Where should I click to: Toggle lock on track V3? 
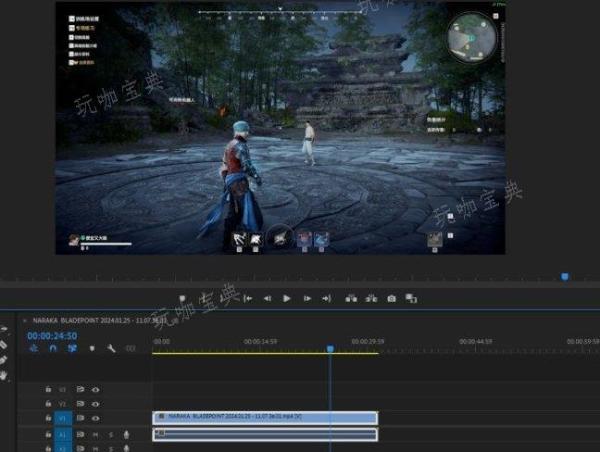[48, 389]
